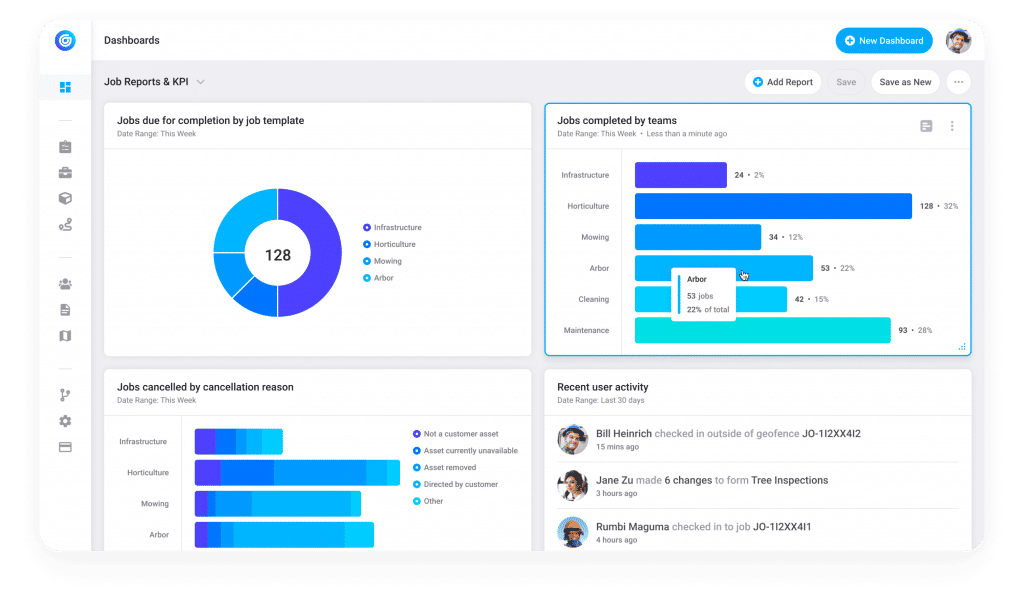The width and height of the screenshot is (1024, 610).
Task: Open the briefcase icon in the sidebar
Action: click(65, 172)
